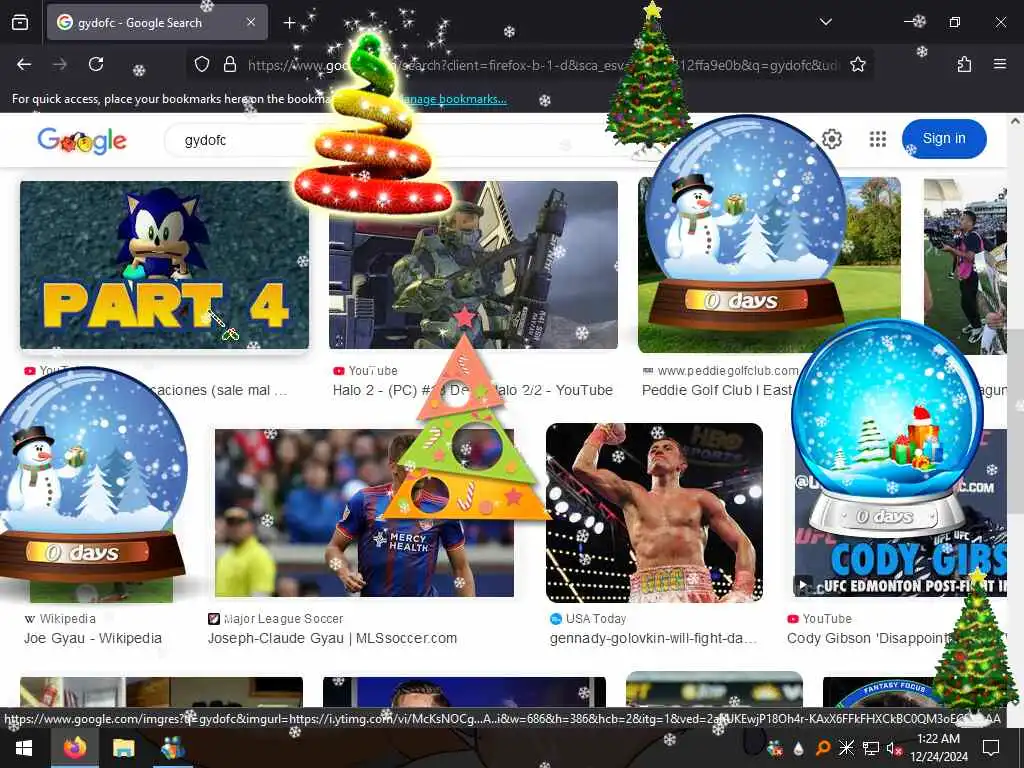The width and height of the screenshot is (1024, 768).
Task: Click the colorful ornaments tray icon
Action: [775, 748]
